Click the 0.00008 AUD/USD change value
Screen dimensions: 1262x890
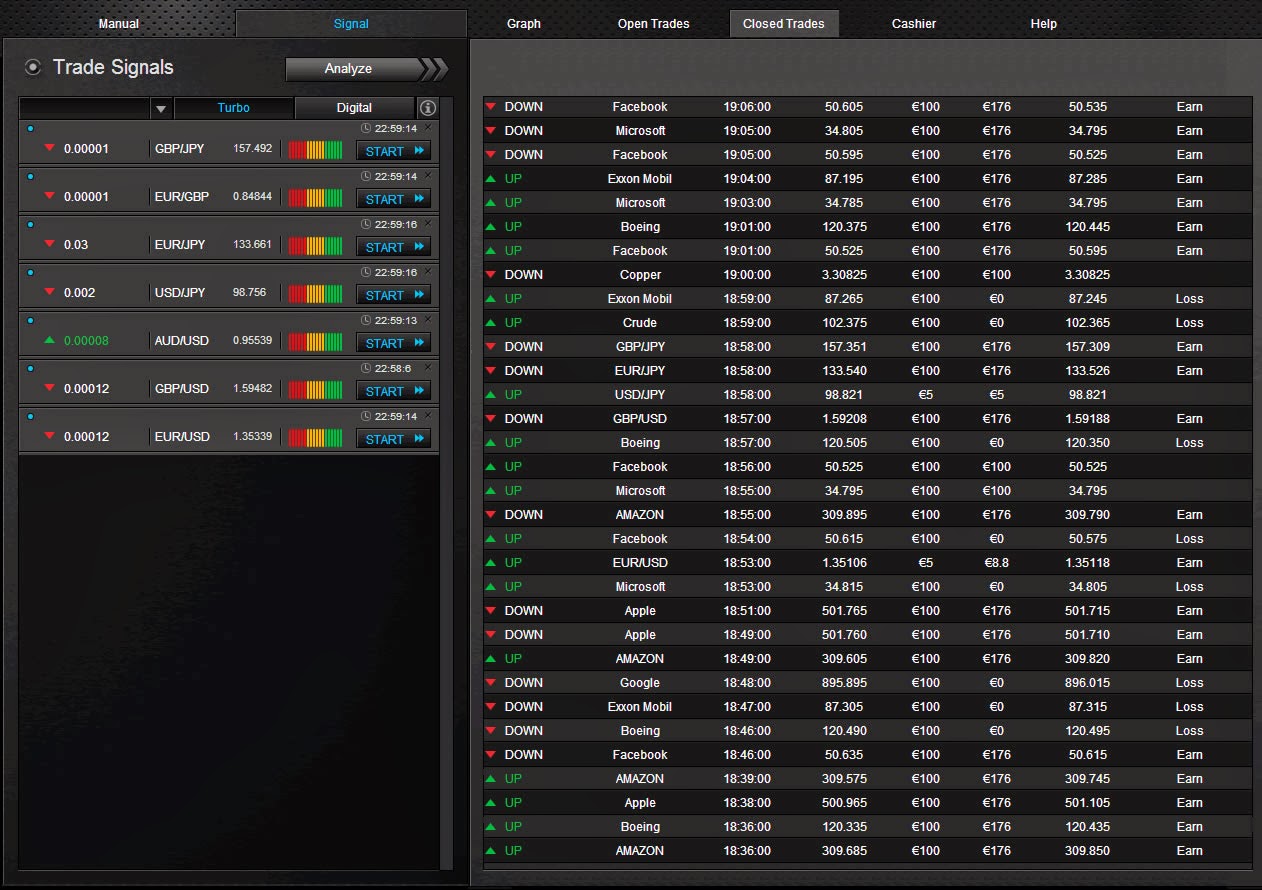[86, 341]
